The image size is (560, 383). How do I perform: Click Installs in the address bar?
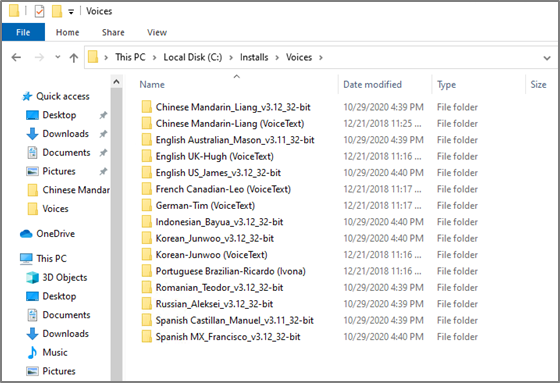[x=254, y=57]
